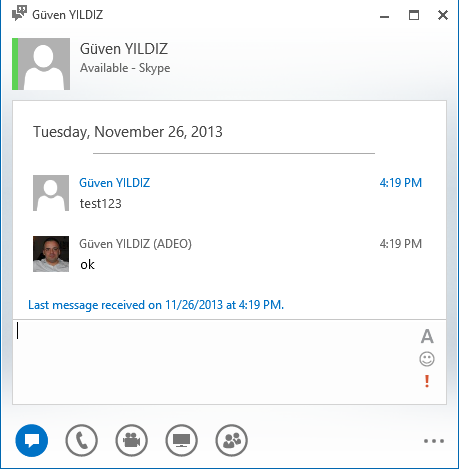Screen dimensions: 459x469
Task: Click the large contact avatar in header
Action: (x=44, y=64)
